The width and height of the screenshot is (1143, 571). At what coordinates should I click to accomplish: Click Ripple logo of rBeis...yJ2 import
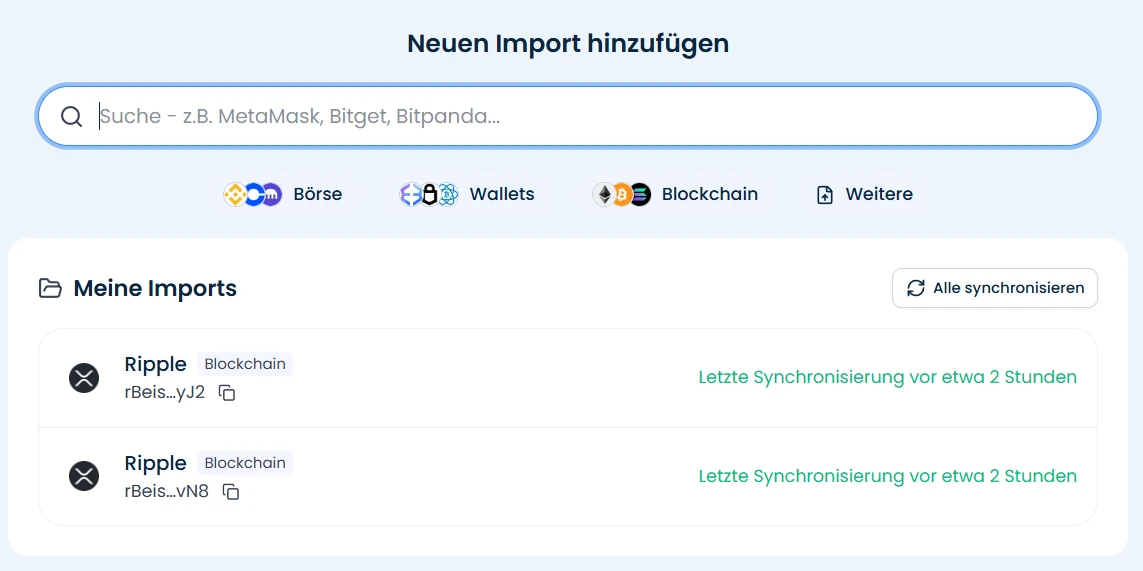[x=84, y=378]
